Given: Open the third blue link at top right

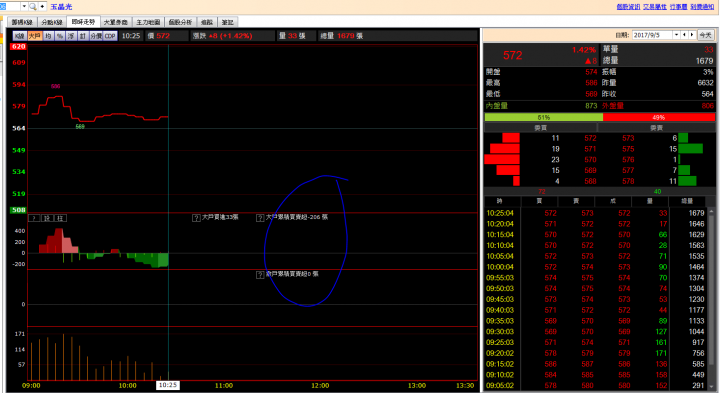Looking at the screenshot, I should point(678,6).
